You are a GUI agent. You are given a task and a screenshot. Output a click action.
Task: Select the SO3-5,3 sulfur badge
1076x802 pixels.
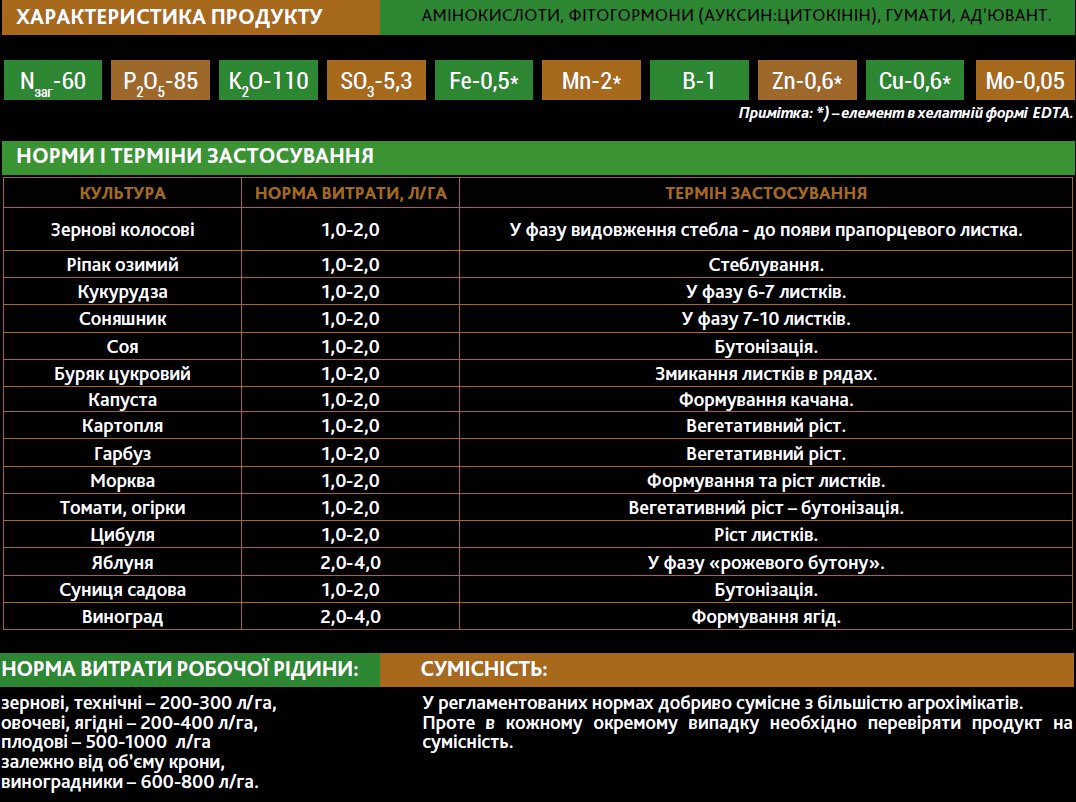[376, 80]
